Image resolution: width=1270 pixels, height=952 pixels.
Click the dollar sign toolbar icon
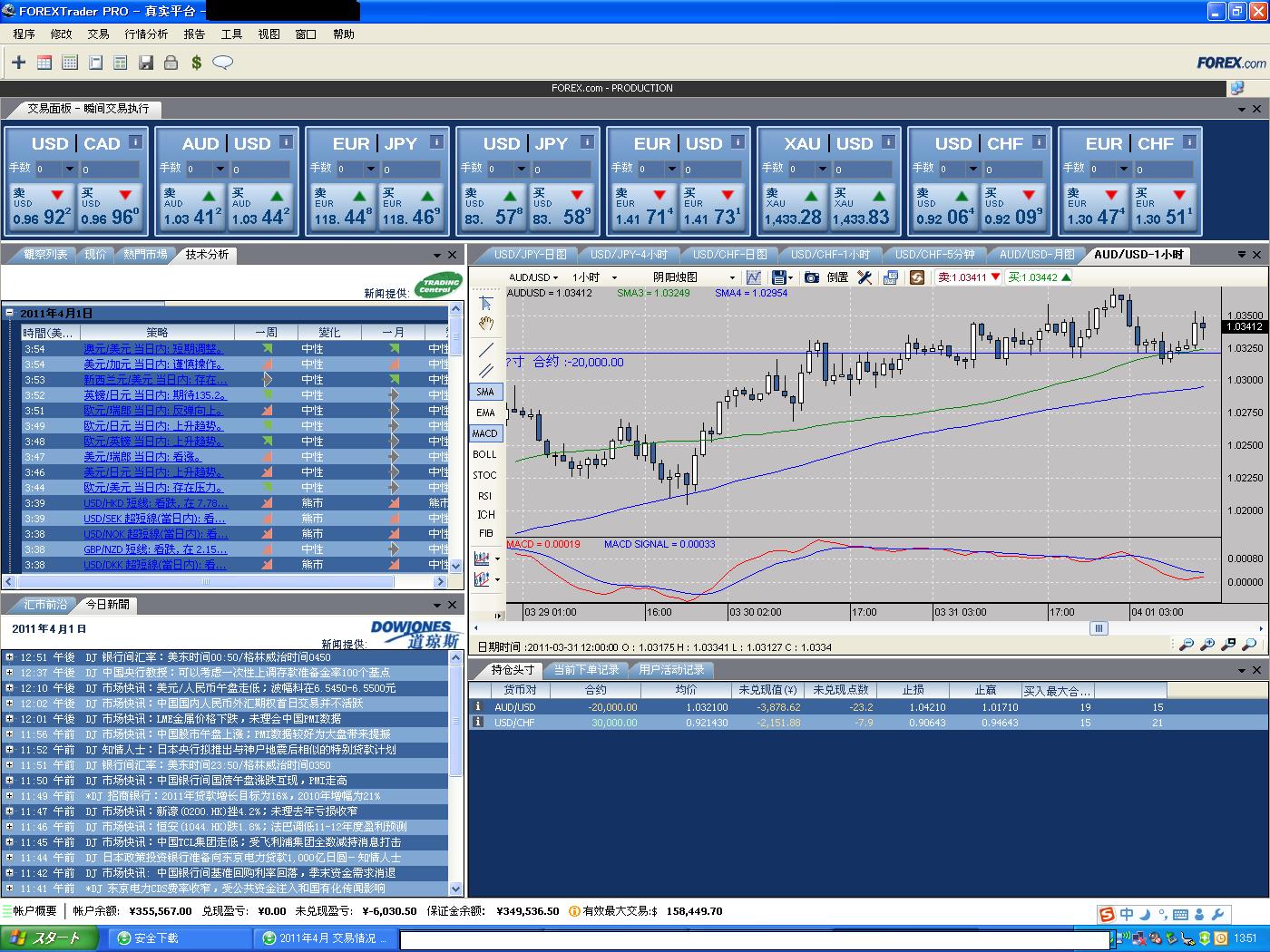click(197, 63)
